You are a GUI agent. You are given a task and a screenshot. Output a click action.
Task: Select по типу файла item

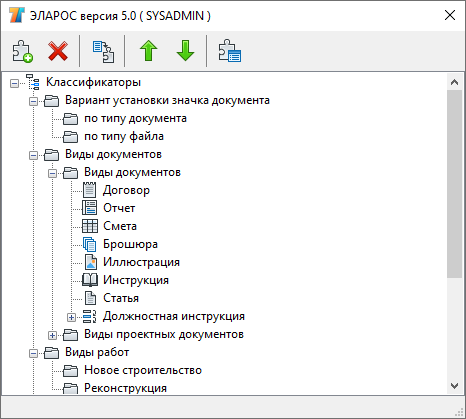(124, 136)
